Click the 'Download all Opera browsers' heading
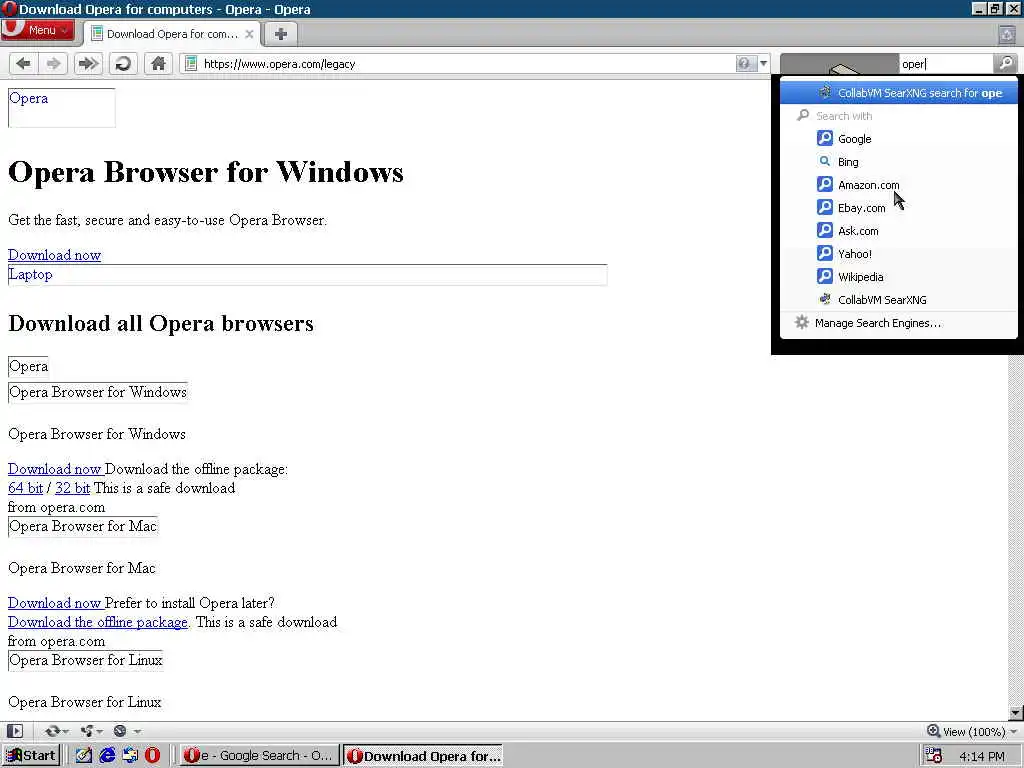The image size is (1024, 768). 161,323
